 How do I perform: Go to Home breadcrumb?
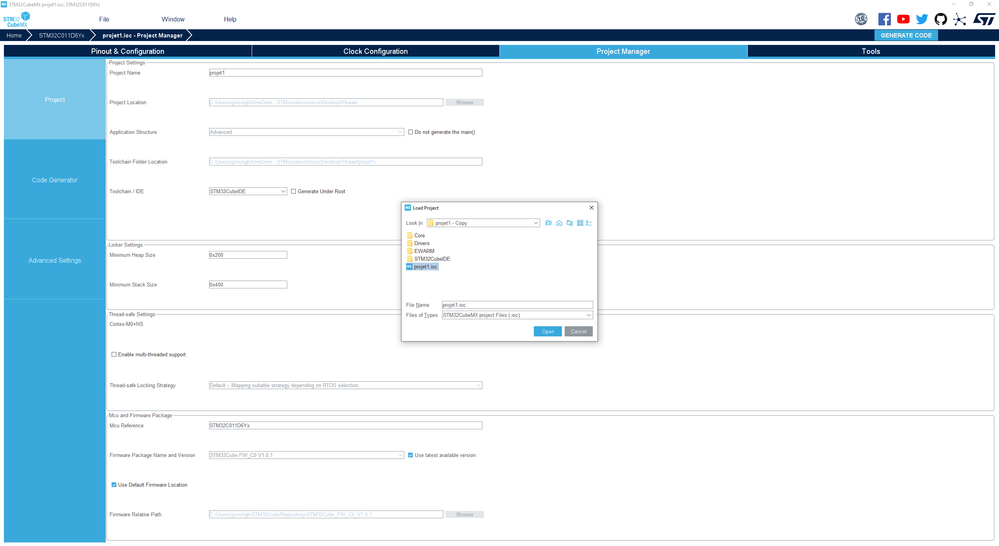(14, 35)
